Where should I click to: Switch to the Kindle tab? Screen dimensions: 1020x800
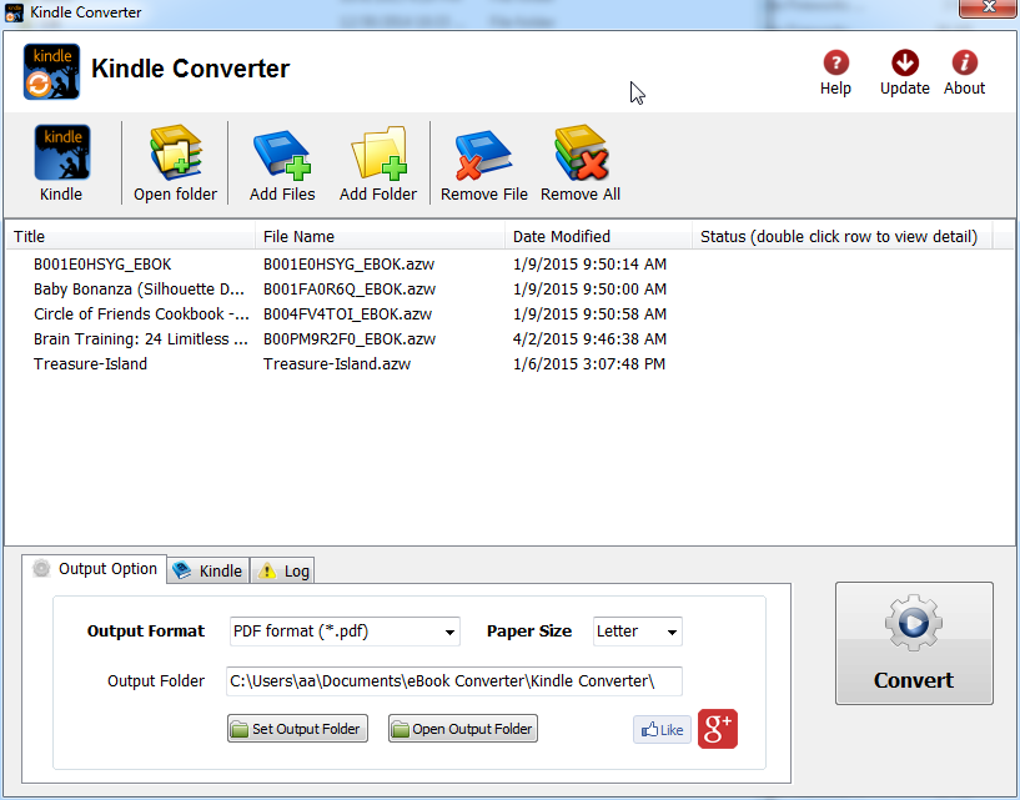click(x=208, y=570)
